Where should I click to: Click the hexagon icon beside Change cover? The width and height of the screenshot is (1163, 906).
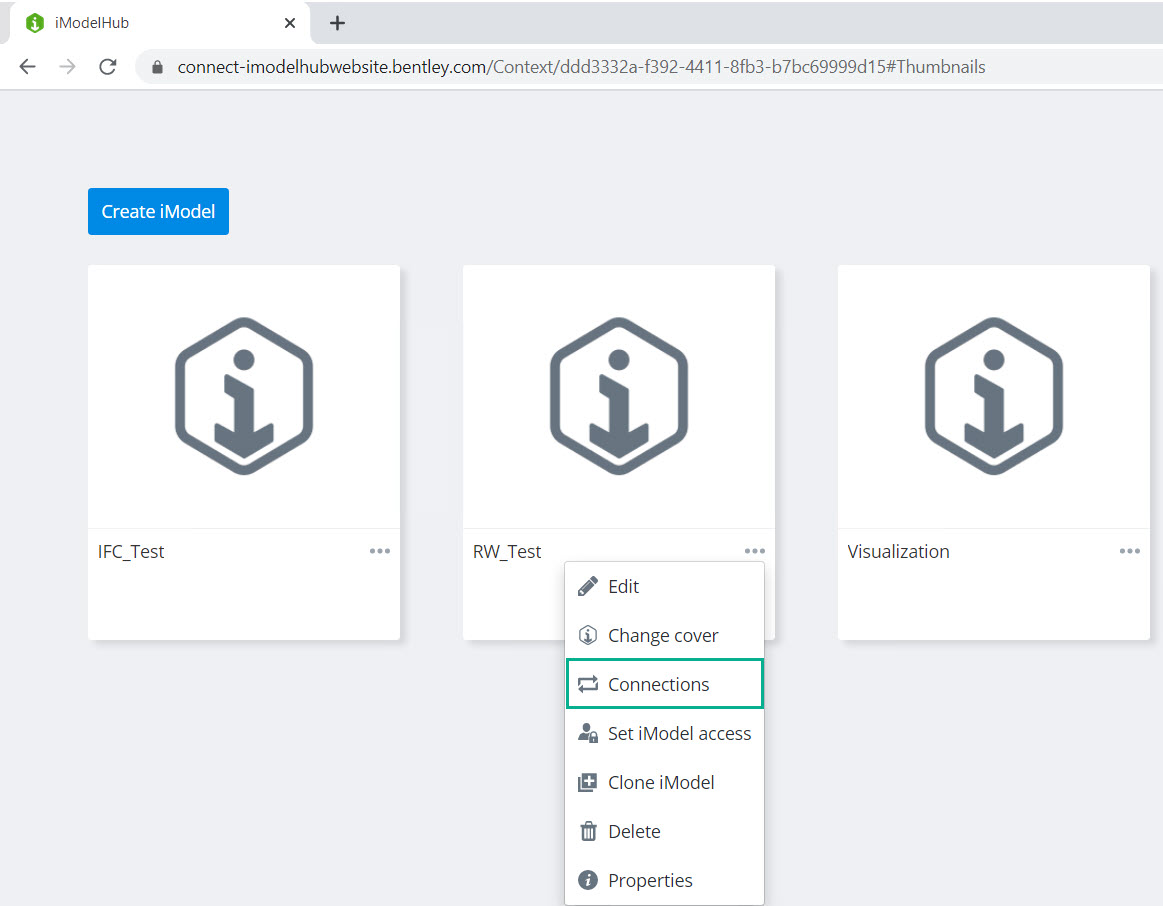coord(587,635)
